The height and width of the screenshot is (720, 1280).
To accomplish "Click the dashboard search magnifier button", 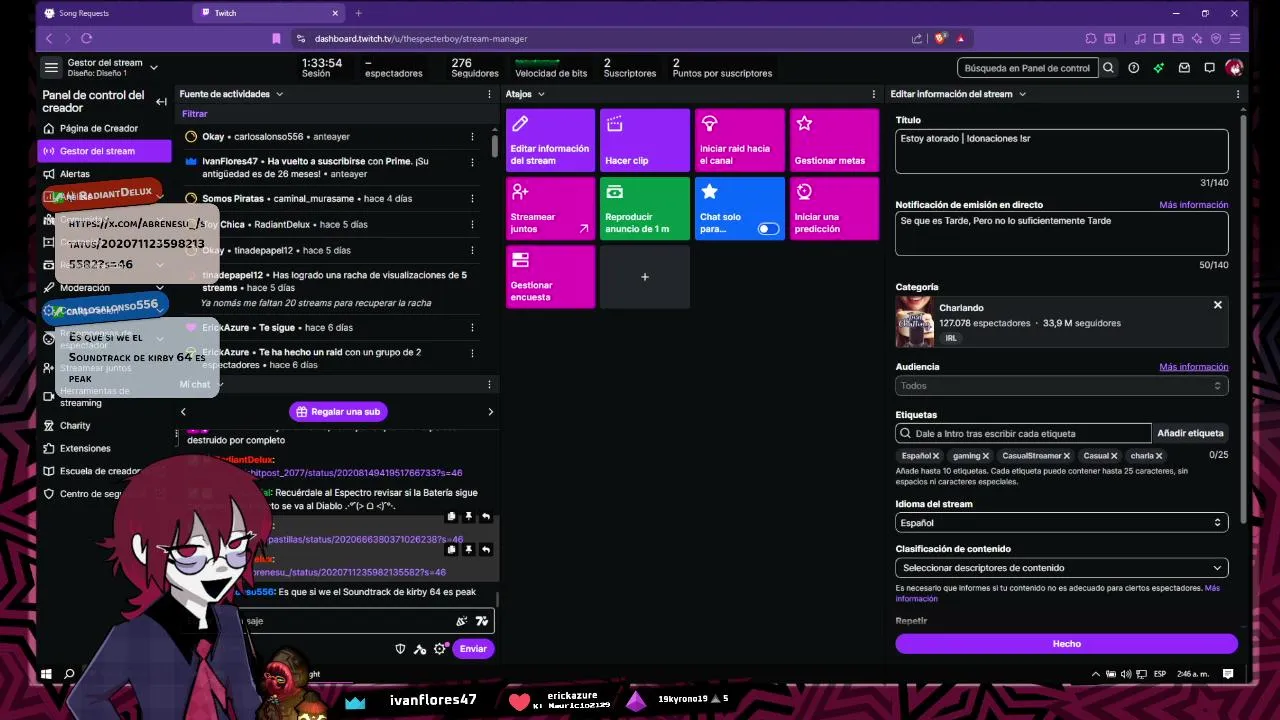I will (x=1108, y=68).
